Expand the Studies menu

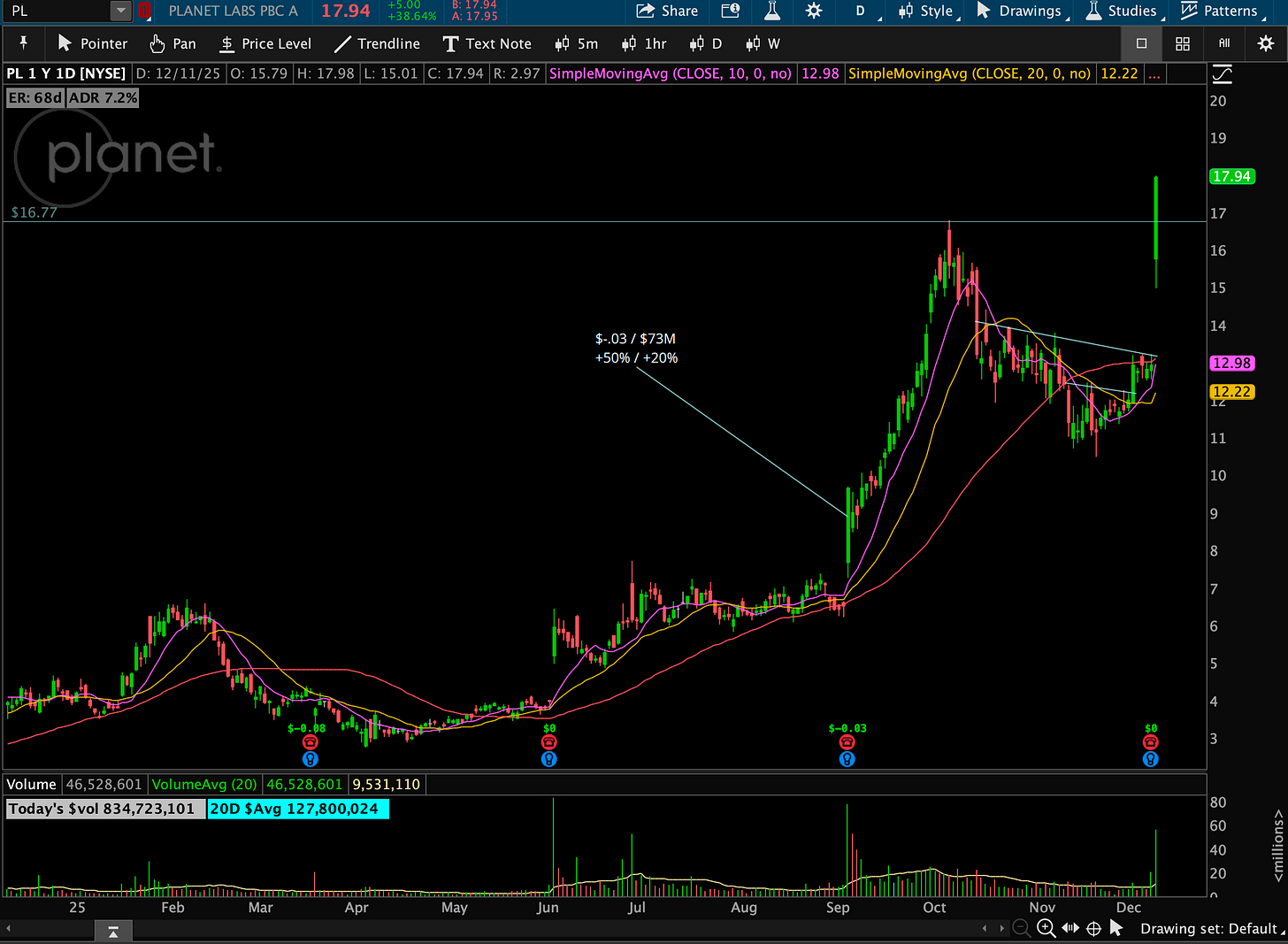pyautogui.click(x=1123, y=12)
